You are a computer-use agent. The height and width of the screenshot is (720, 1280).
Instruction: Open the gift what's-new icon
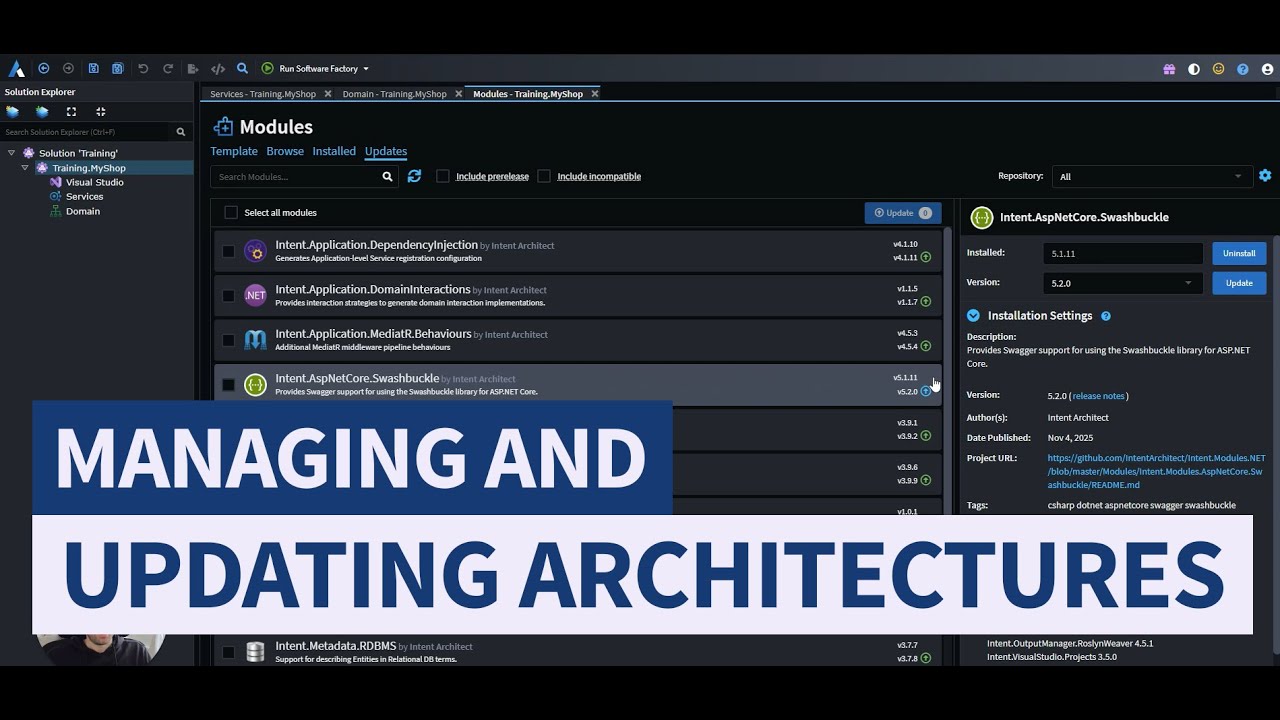(x=1169, y=70)
